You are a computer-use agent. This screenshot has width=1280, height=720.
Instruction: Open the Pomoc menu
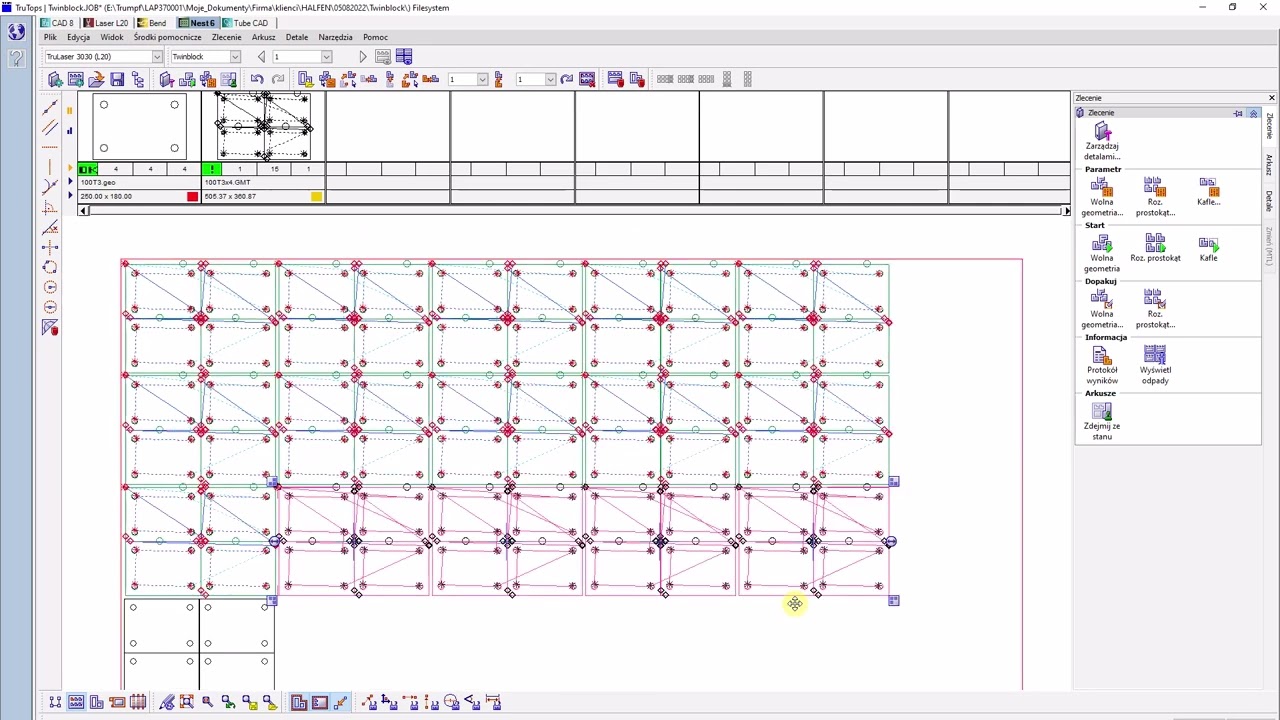point(375,37)
